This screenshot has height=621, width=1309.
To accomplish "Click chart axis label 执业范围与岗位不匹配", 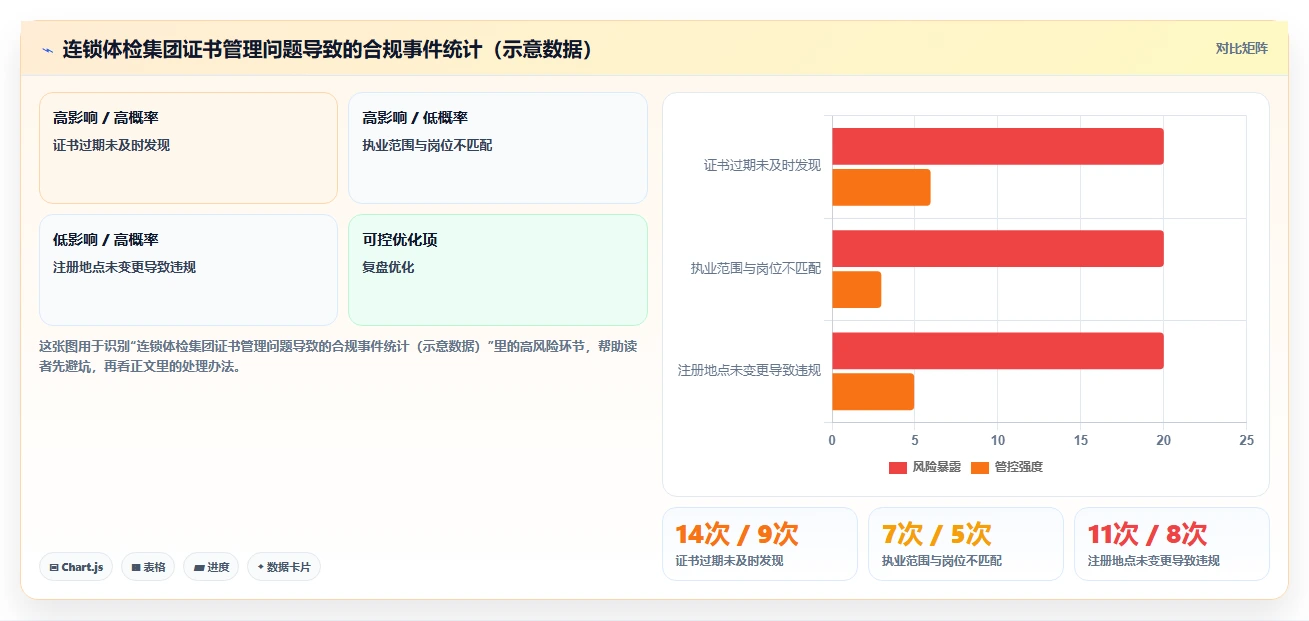I will click(756, 269).
